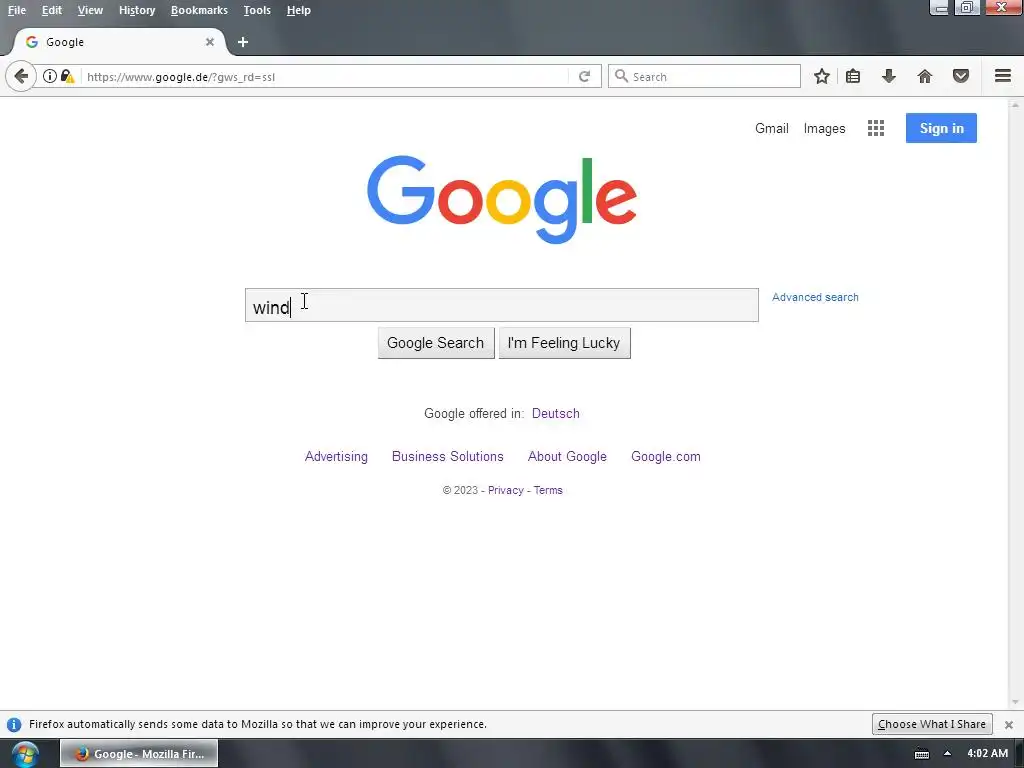The image size is (1024, 768).
Task: Open the Gmail link
Action: 771,129
